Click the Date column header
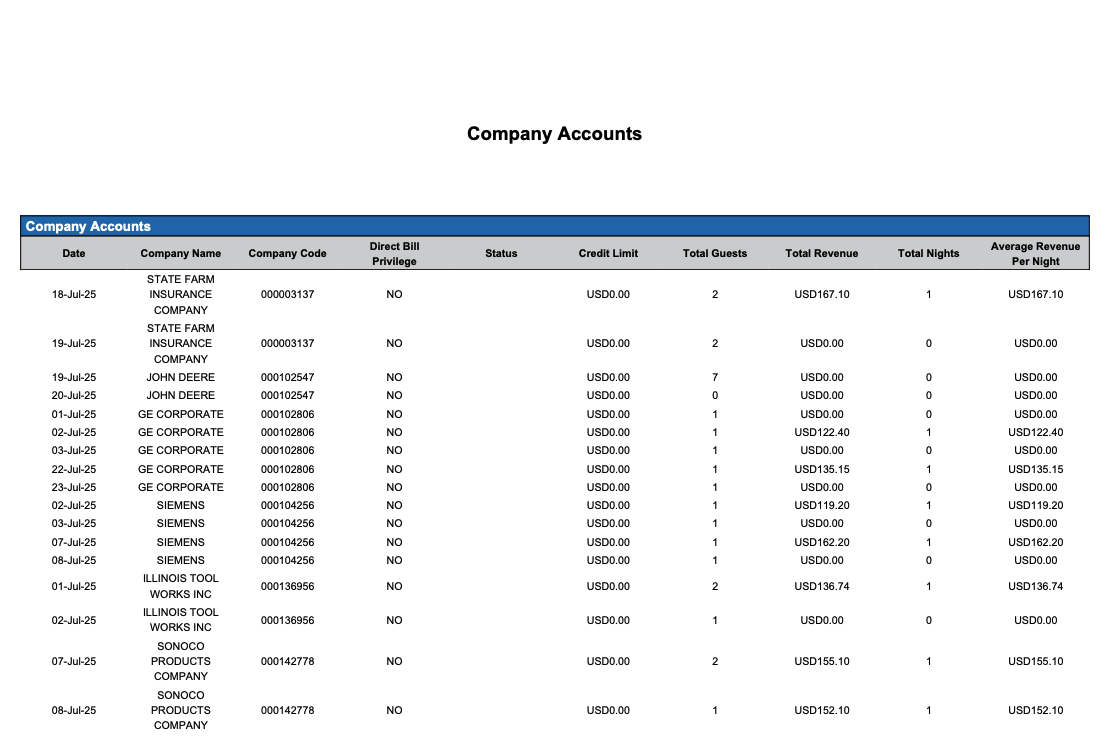This screenshot has height=744, width=1105. (74, 254)
